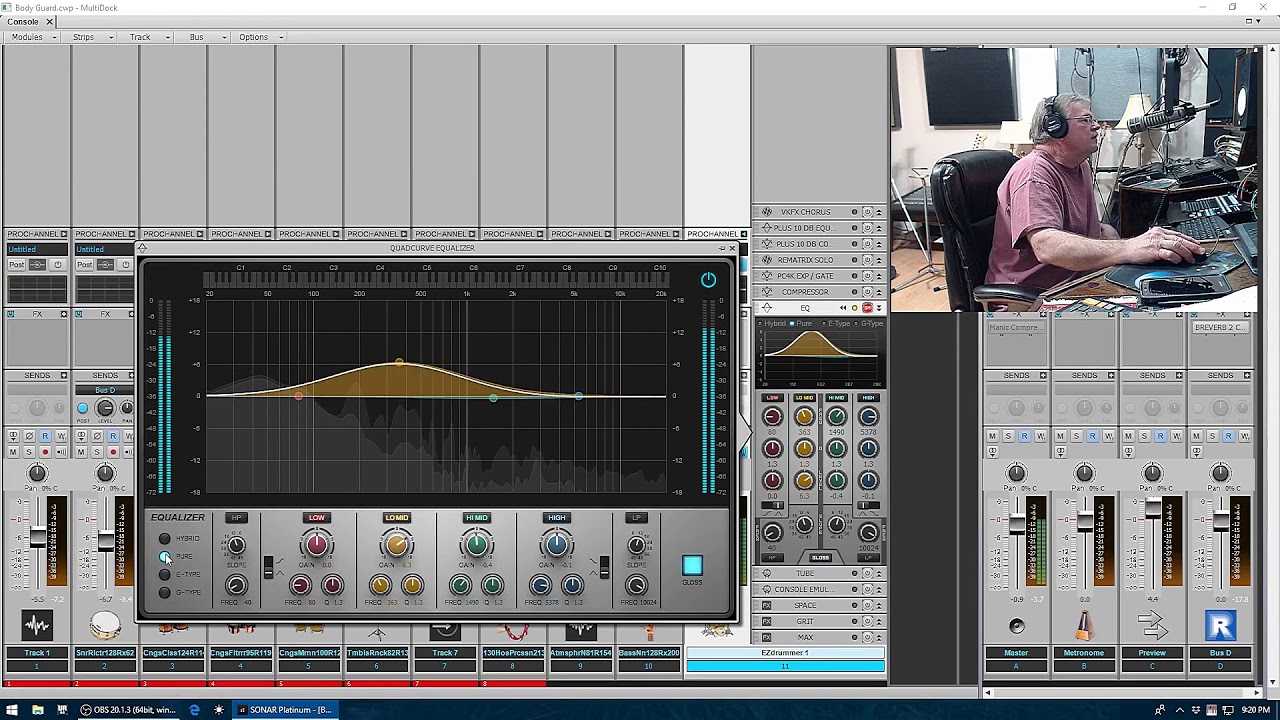Toggle the HP filter button

(237, 518)
